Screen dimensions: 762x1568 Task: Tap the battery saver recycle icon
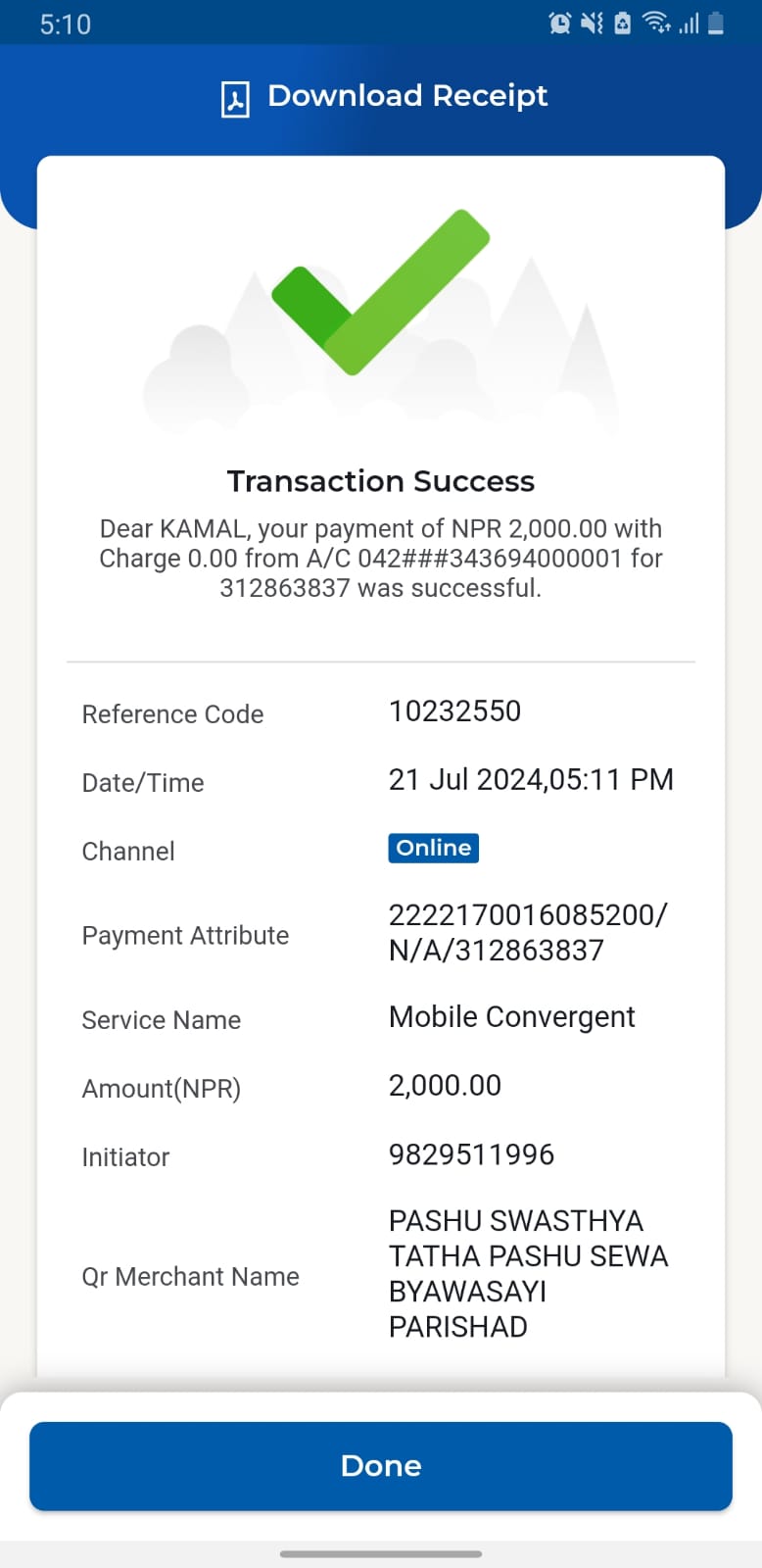623,23
